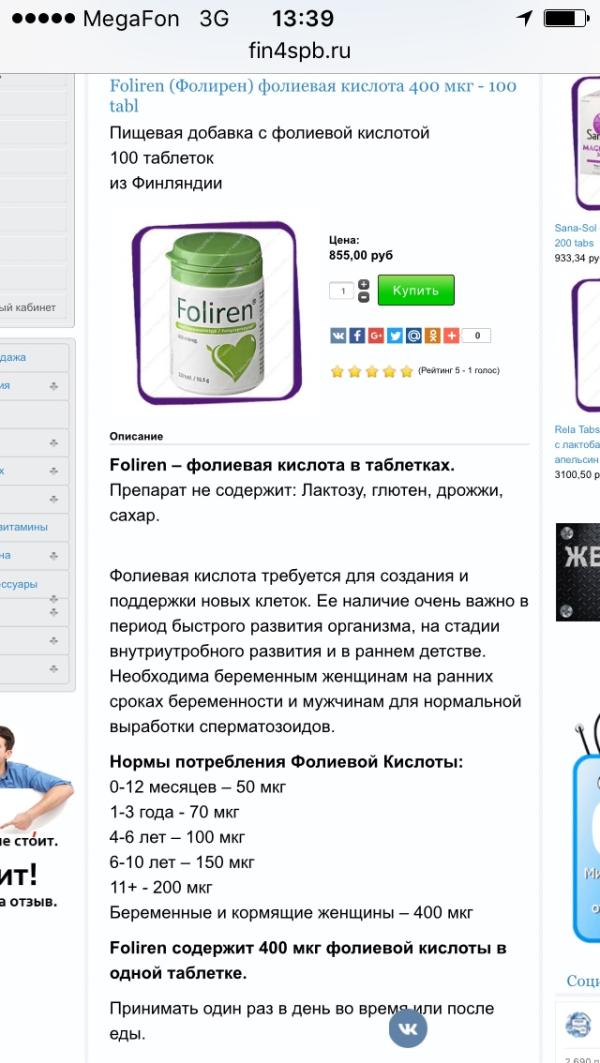Open more sharing options plus icon
600x1063 pixels.
click(x=452, y=335)
